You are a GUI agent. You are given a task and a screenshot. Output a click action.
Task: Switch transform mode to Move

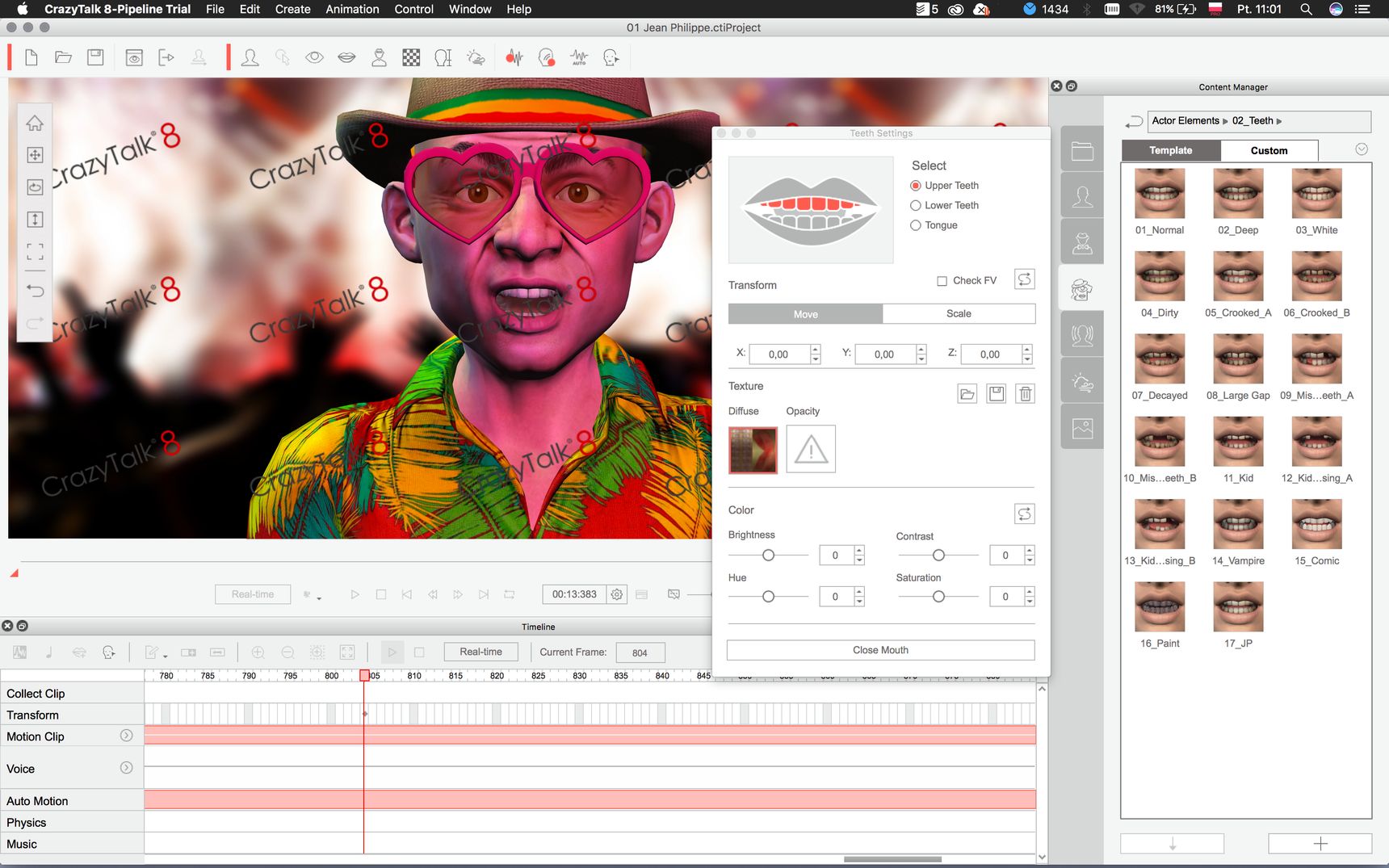pyautogui.click(x=805, y=314)
